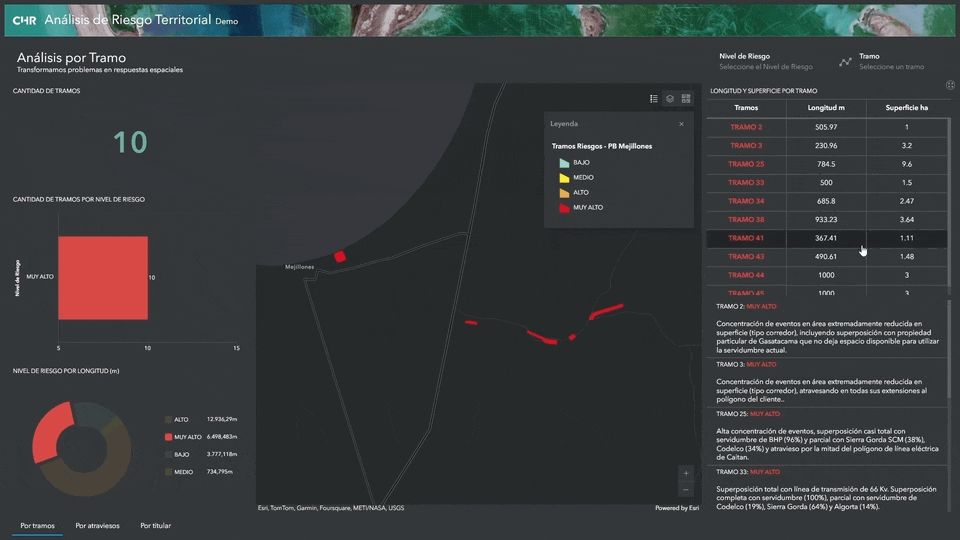Open the map legend list icon
The height and width of the screenshot is (540, 960).
point(654,98)
